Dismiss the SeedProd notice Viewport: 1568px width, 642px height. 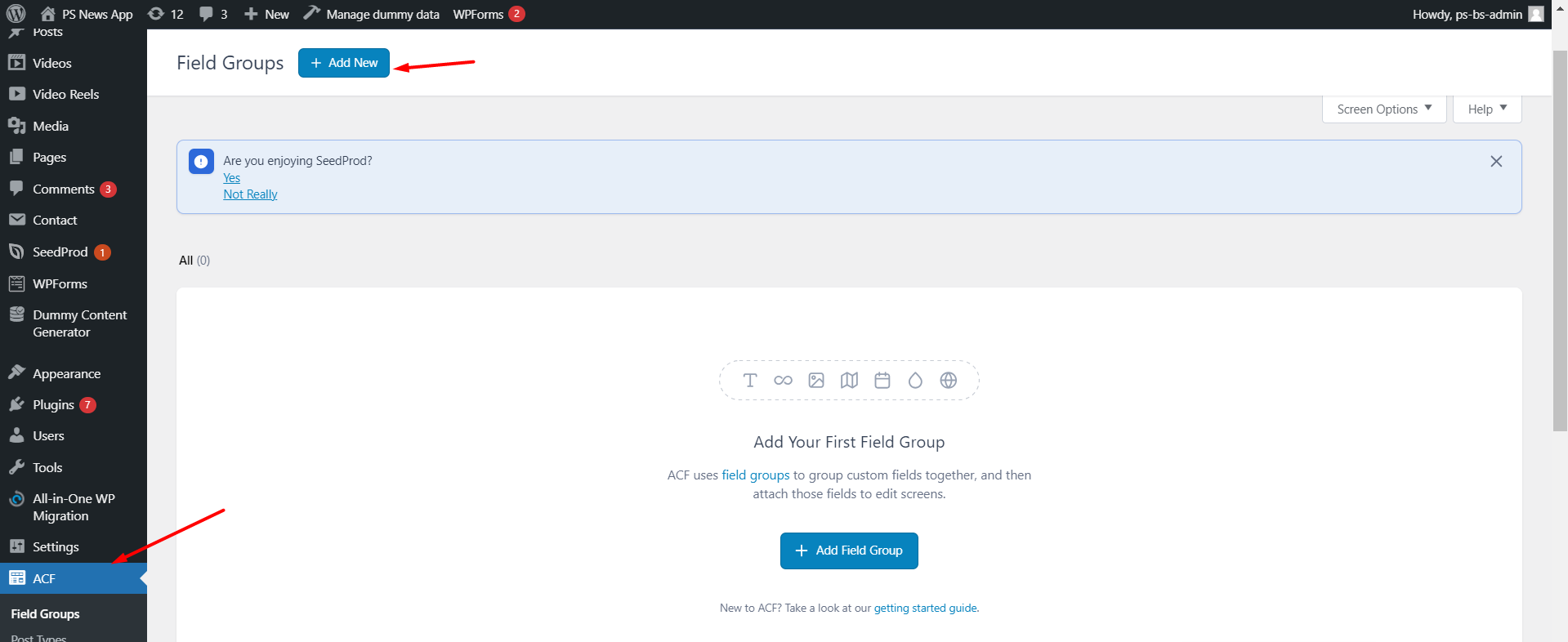pyautogui.click(x=1496, y=161)
